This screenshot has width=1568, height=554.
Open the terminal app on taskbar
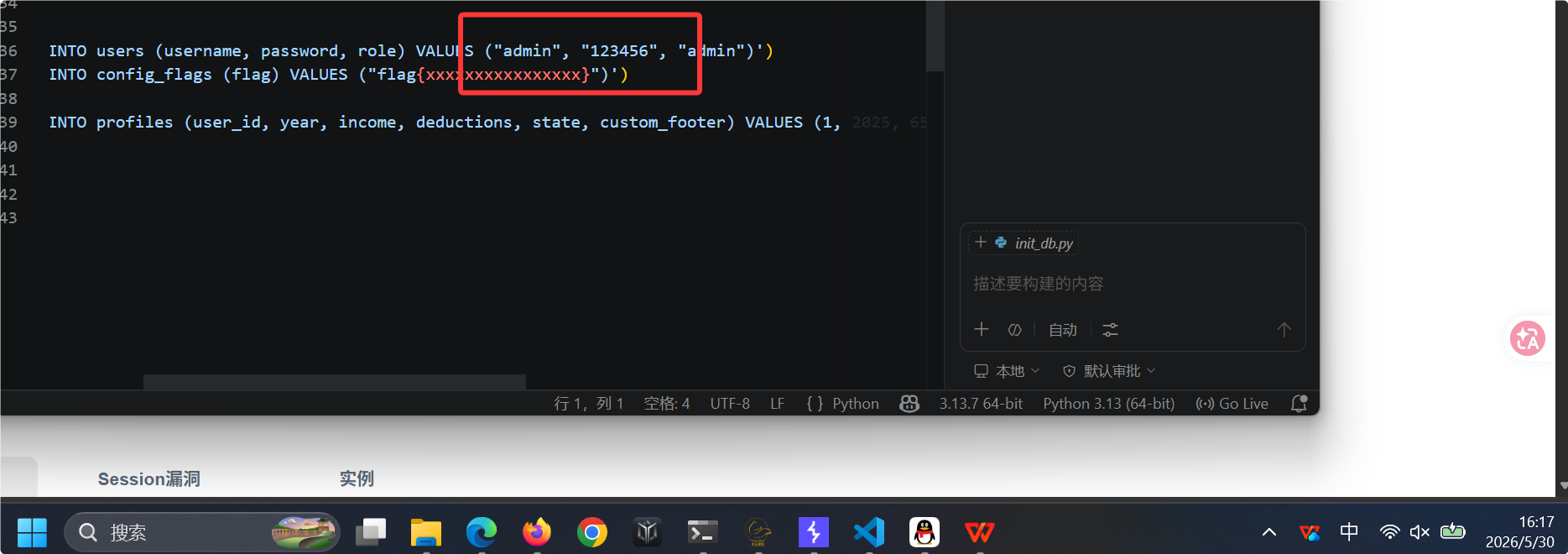pyautogui.click(x=703, y=532)
